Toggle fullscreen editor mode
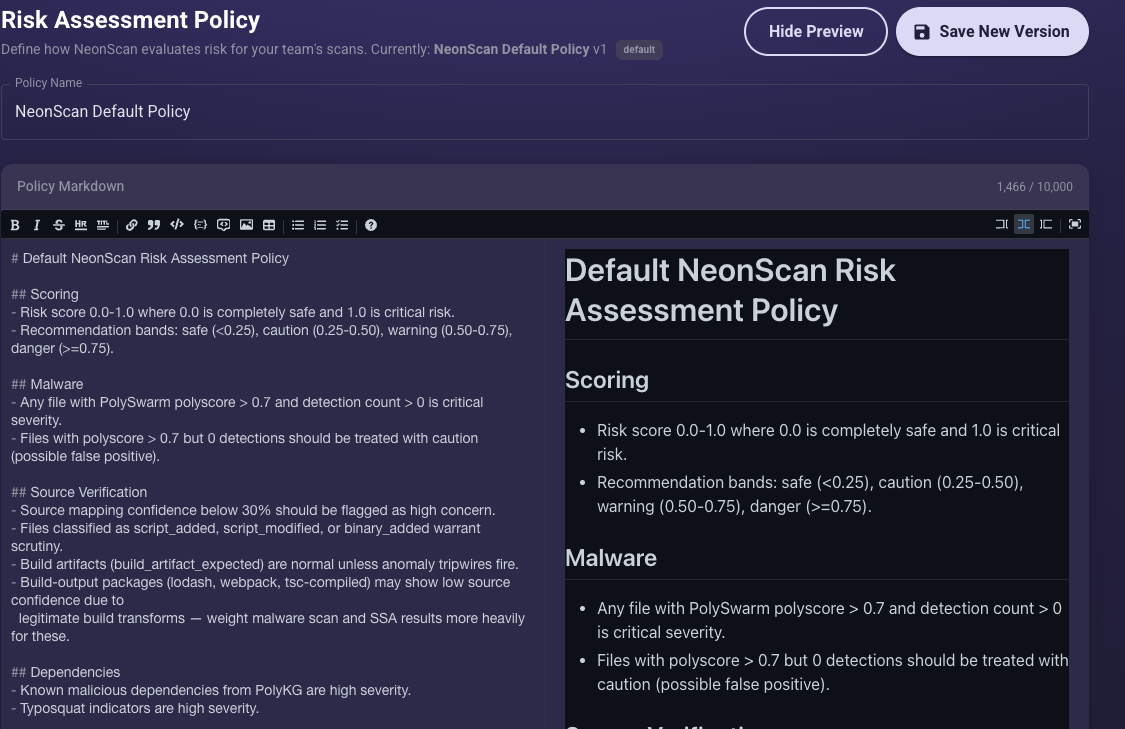Screen dimensions: 1125x729 point(1075,225)
